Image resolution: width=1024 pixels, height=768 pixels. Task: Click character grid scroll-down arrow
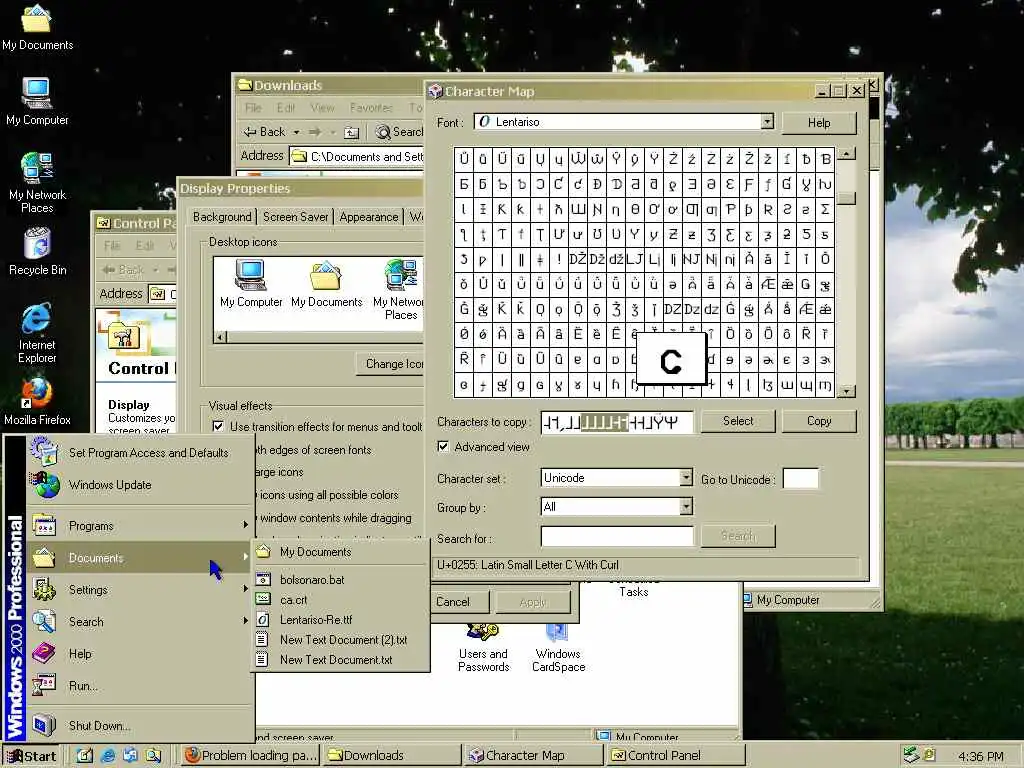tap(846, 391)
